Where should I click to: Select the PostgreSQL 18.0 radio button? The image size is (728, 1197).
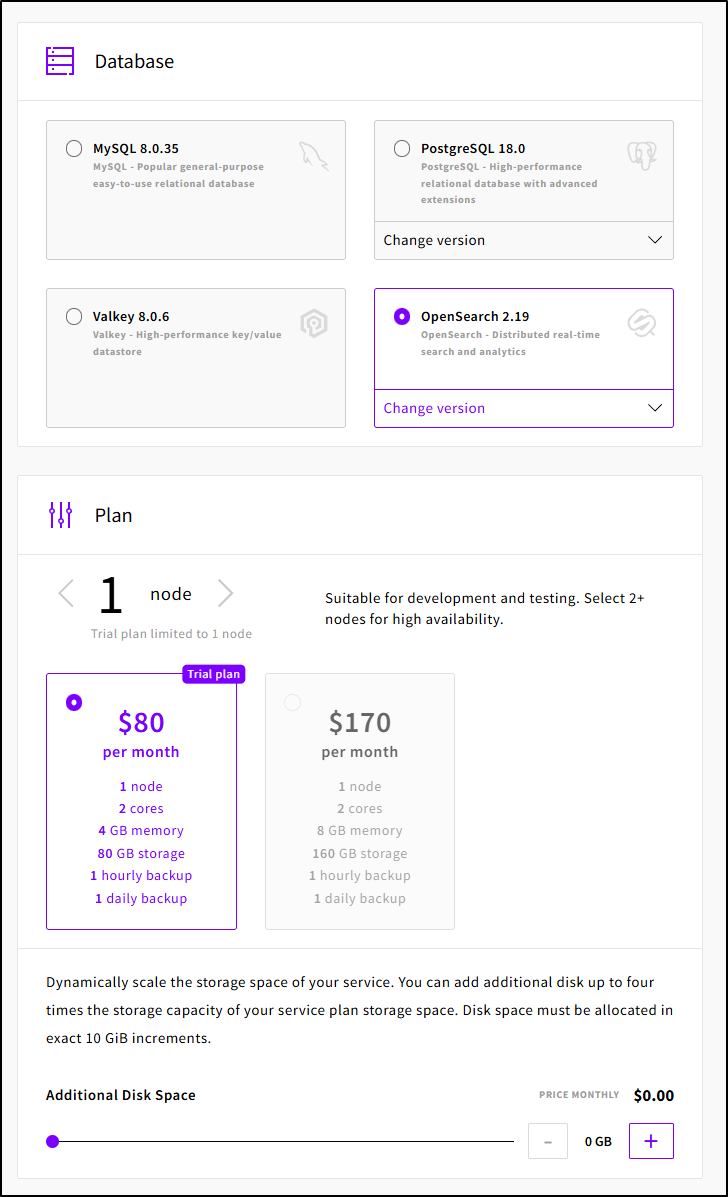pyautogui.click(x=402, y=149)
